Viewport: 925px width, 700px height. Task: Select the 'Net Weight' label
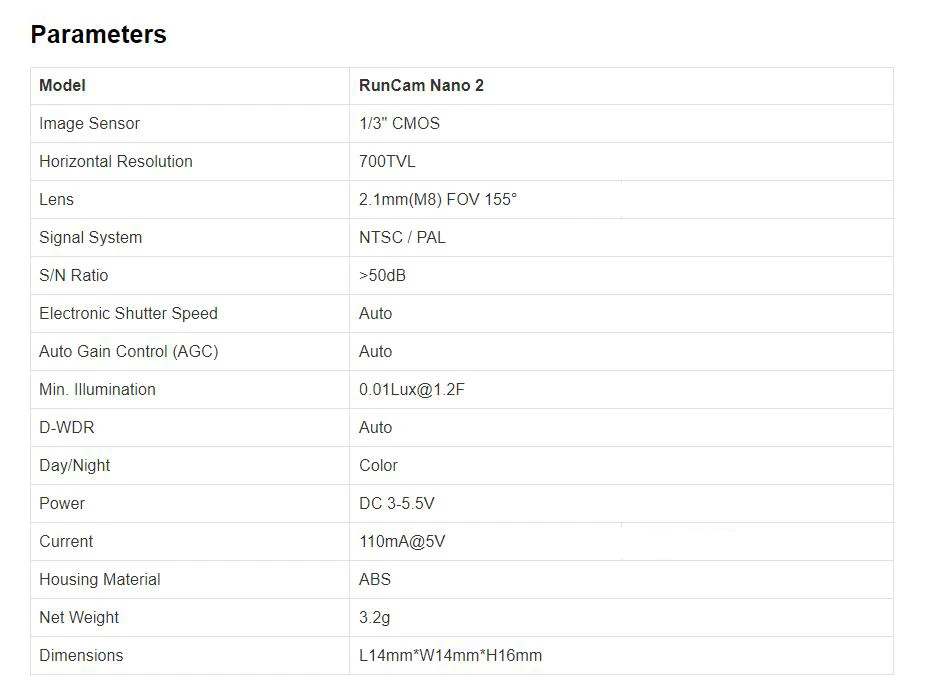click(x=79, y=617)
